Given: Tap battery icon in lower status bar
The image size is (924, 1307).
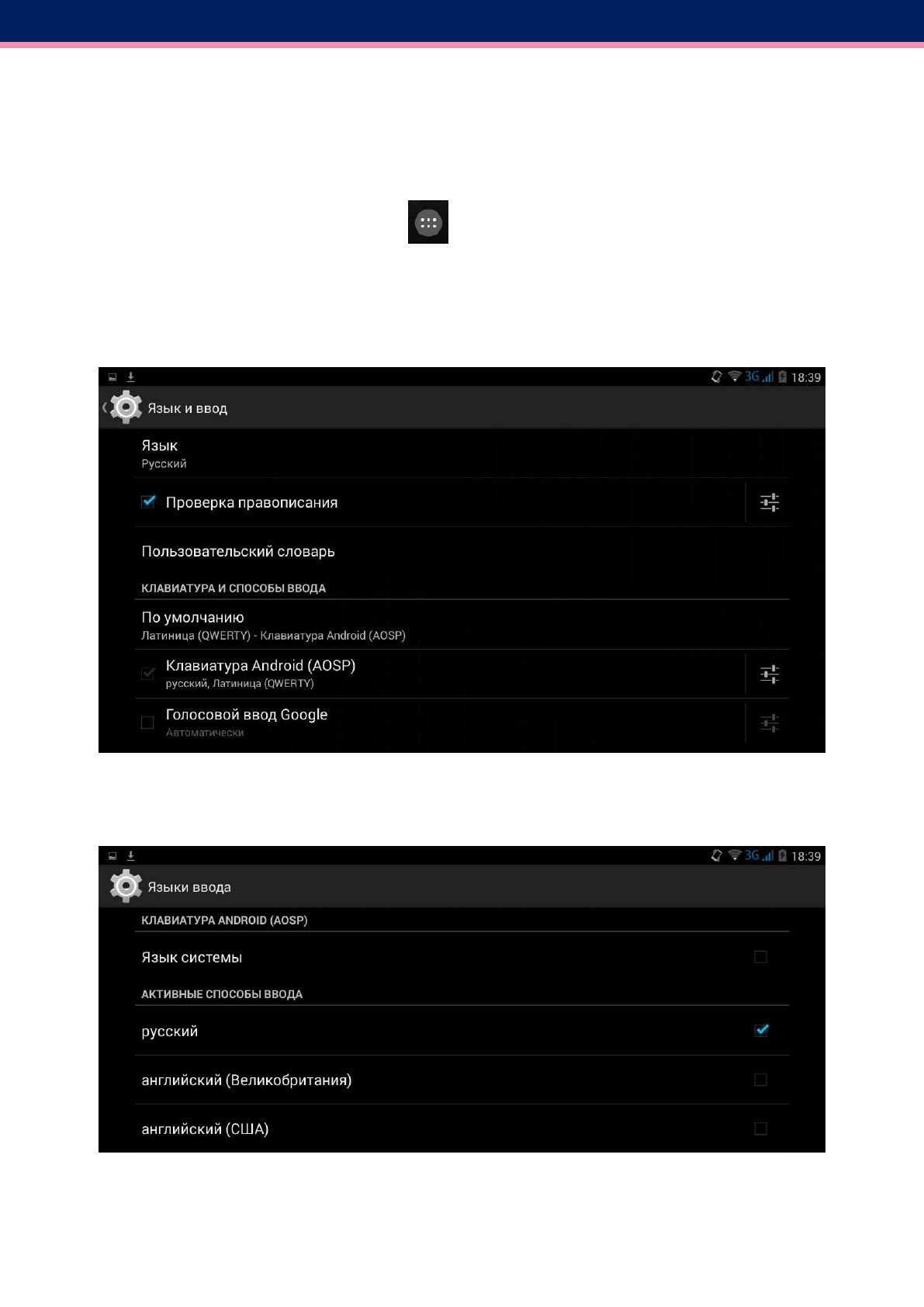Looking at the screenshot, I should pos(782,856).
